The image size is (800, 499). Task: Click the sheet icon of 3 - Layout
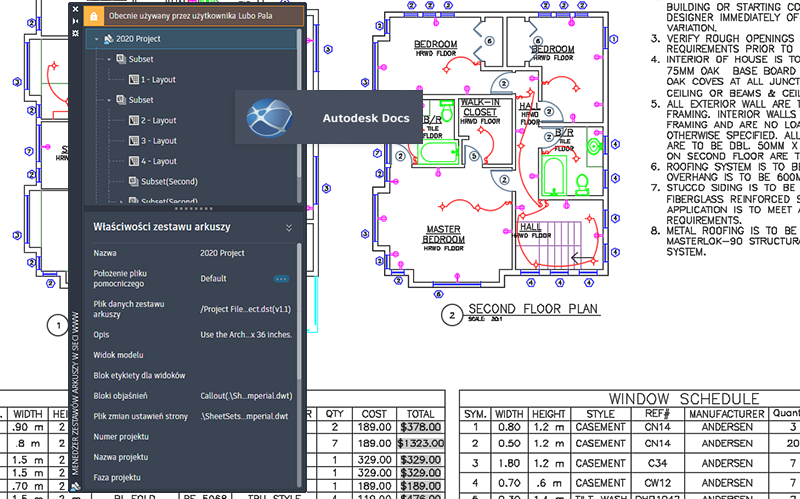coord(134,141)
